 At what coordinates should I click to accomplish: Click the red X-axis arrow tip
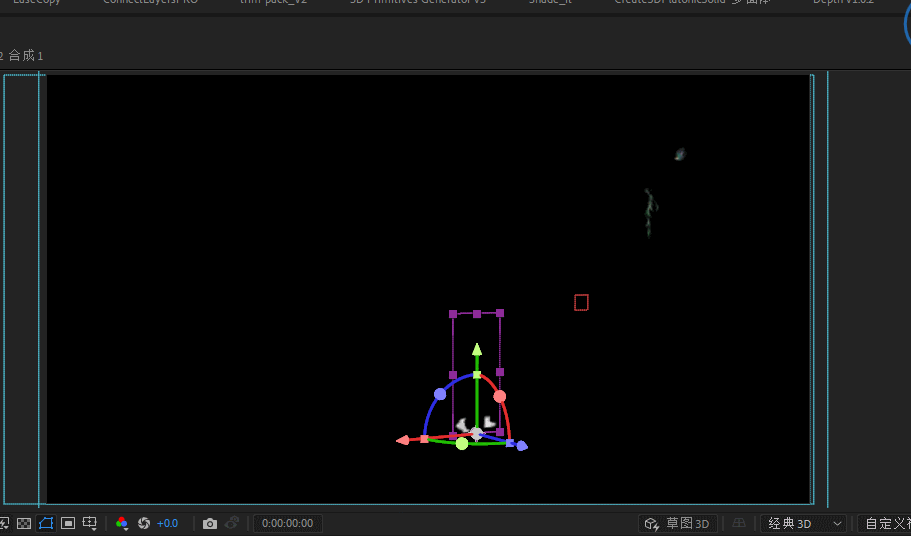[x=402, y=441]
